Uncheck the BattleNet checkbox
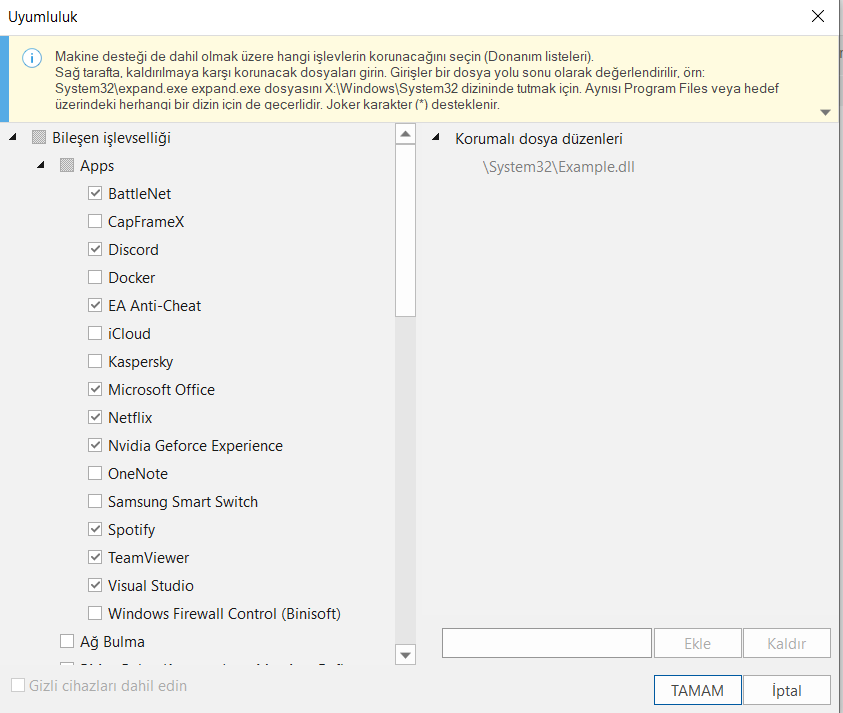 coord(95,193)
